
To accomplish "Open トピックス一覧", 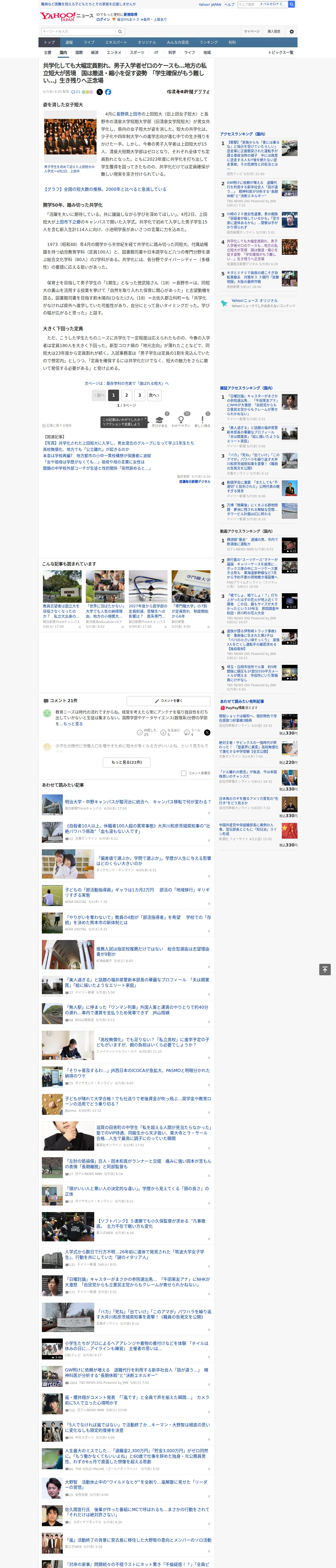I will coord(281,52).
